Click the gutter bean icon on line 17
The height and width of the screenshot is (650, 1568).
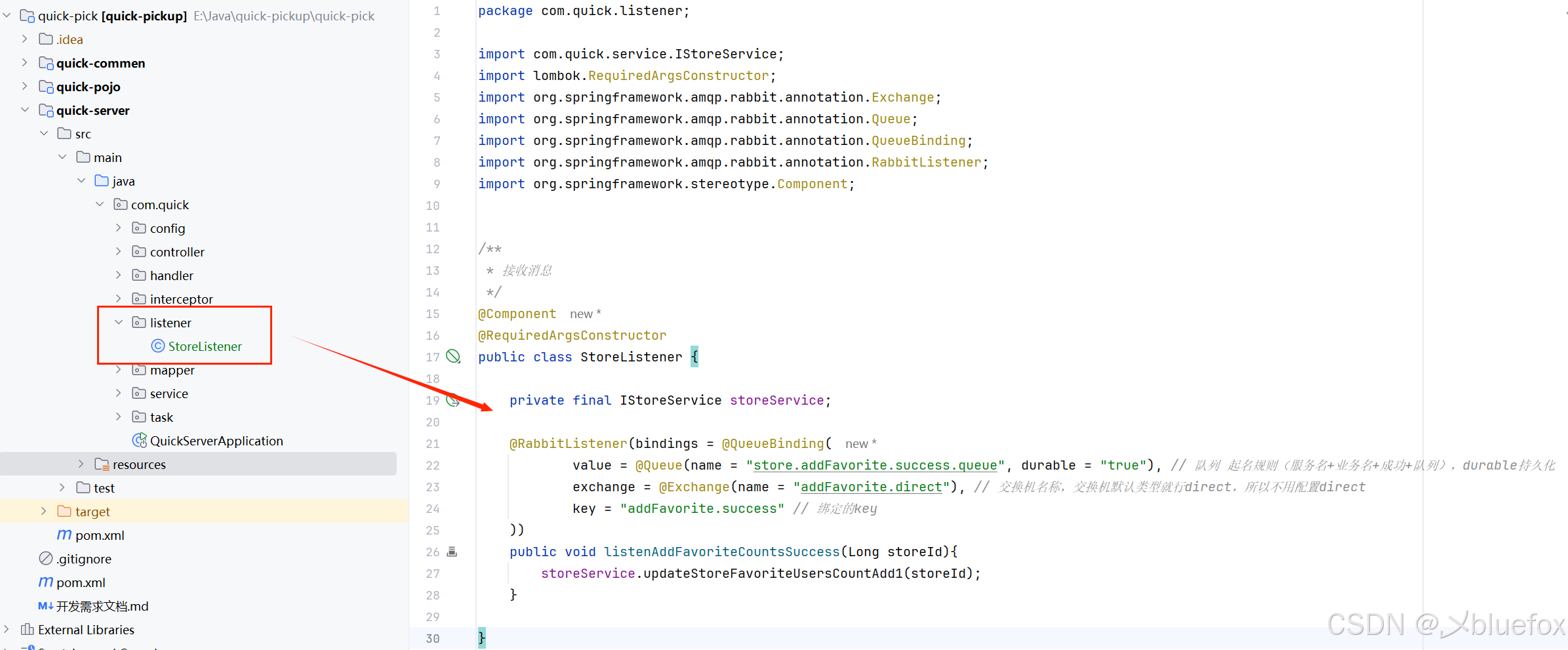(453, 356)
